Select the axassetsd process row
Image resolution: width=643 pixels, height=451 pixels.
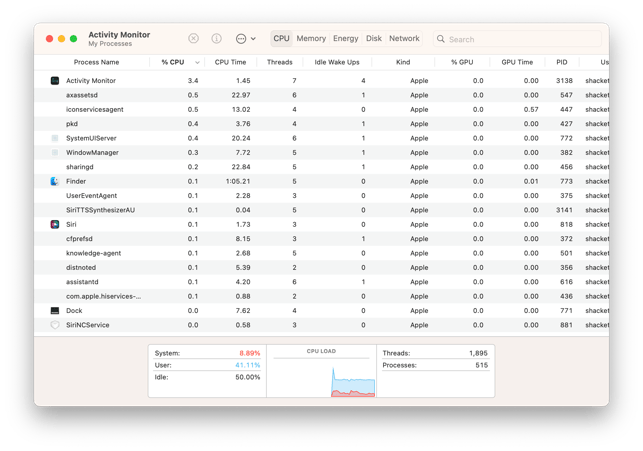(x=322, y=95)
